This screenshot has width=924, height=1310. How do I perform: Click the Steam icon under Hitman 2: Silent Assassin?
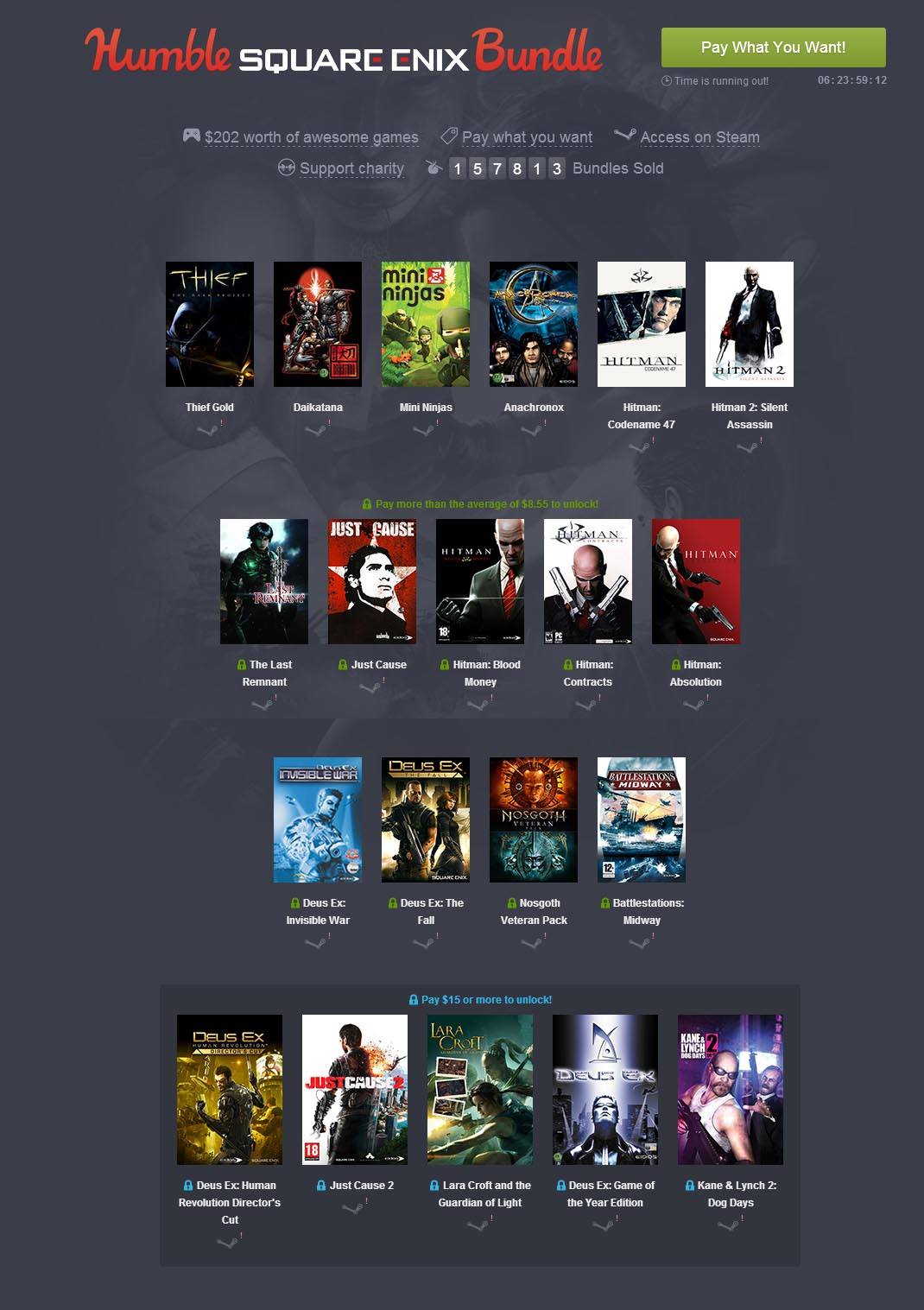(747, 446)
